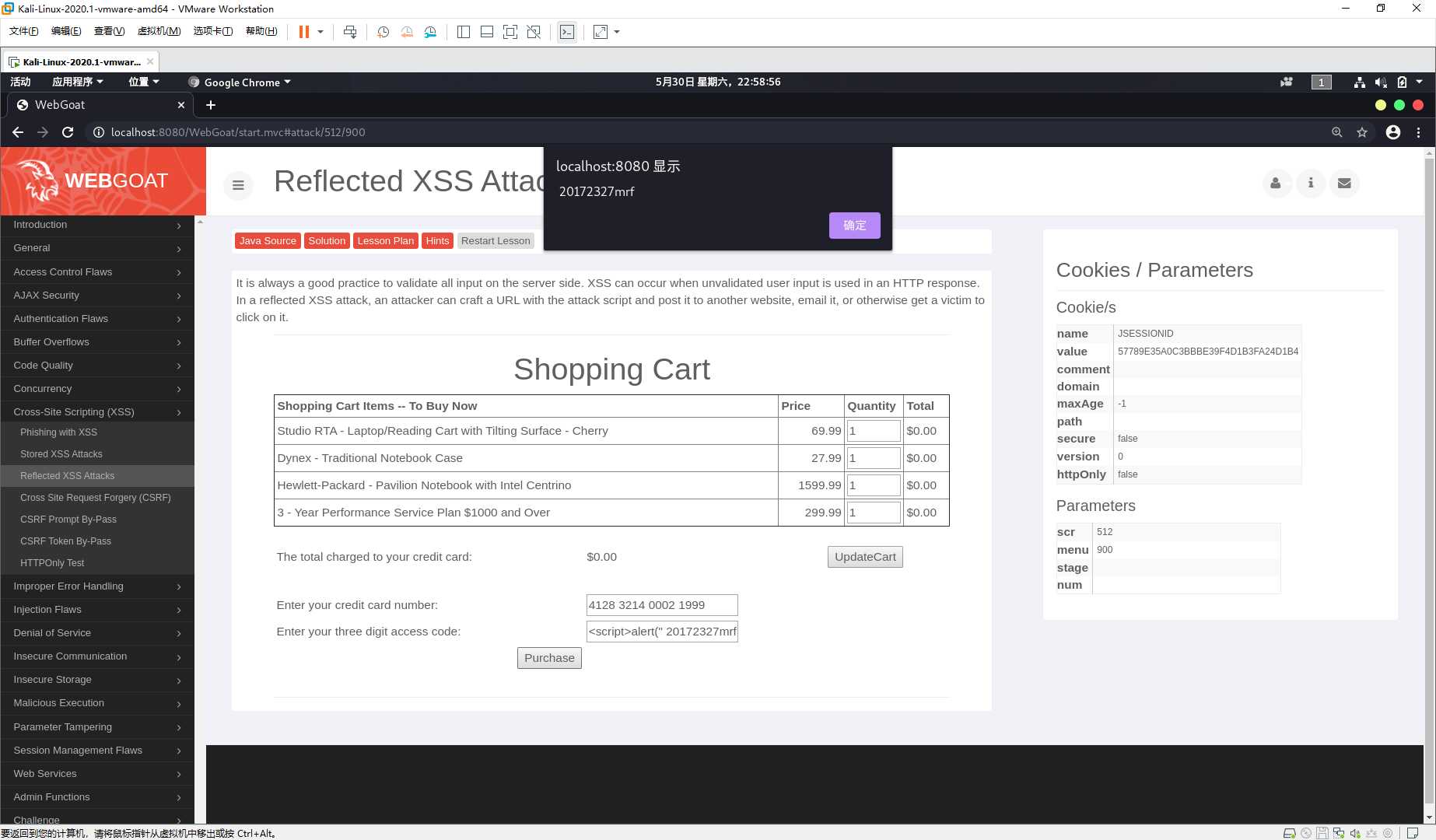Image resolution: width=1436 pixels, height=840 pixels.
Task: Click the credit card number field
Action: coord(662,605)
